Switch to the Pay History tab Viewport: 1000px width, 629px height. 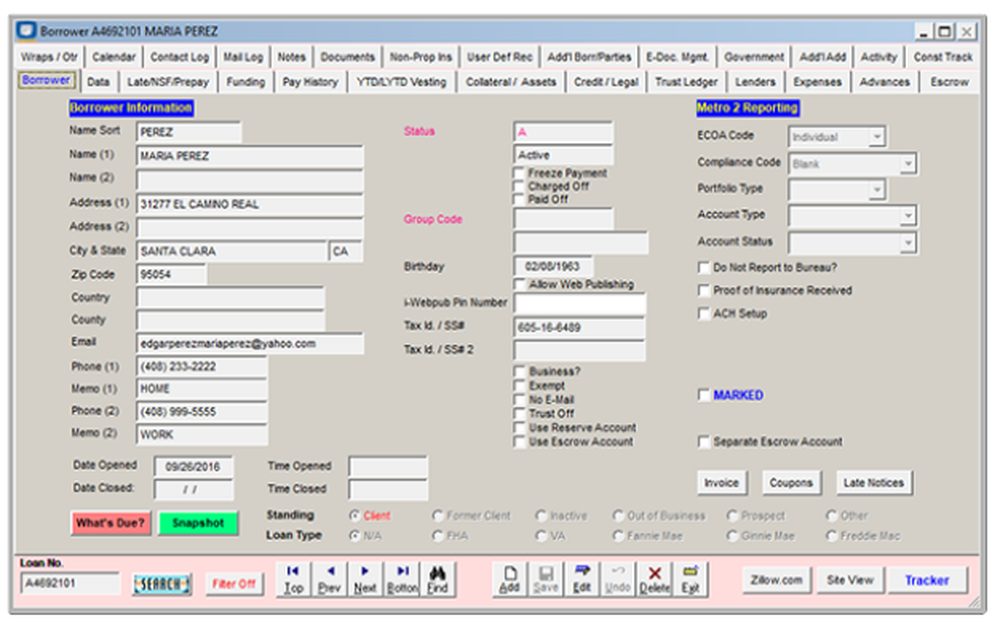coord(311,82)
